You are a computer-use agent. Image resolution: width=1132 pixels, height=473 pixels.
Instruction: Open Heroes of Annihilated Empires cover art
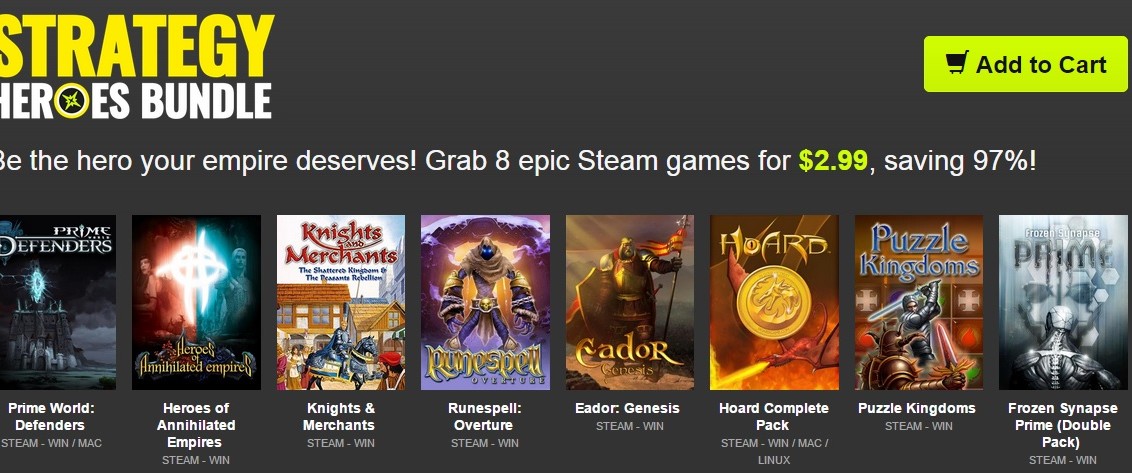196,303
